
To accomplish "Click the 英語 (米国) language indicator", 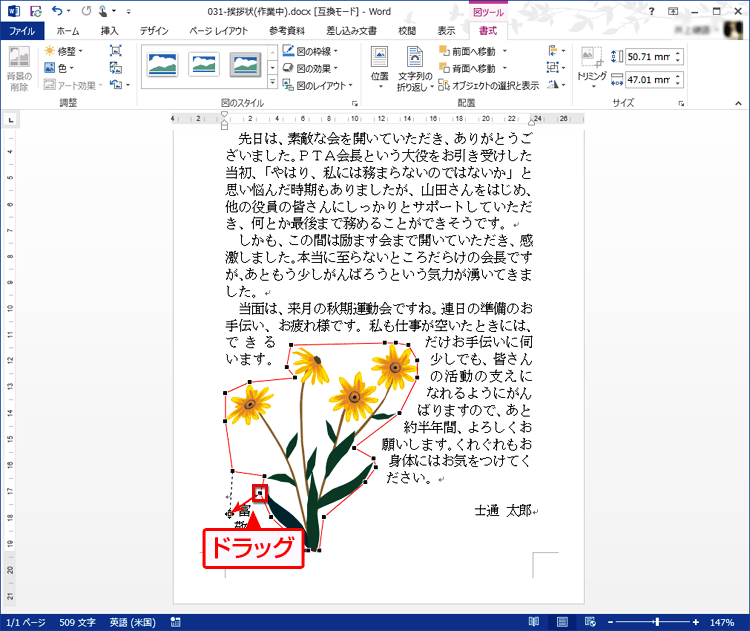I will 132,622.
